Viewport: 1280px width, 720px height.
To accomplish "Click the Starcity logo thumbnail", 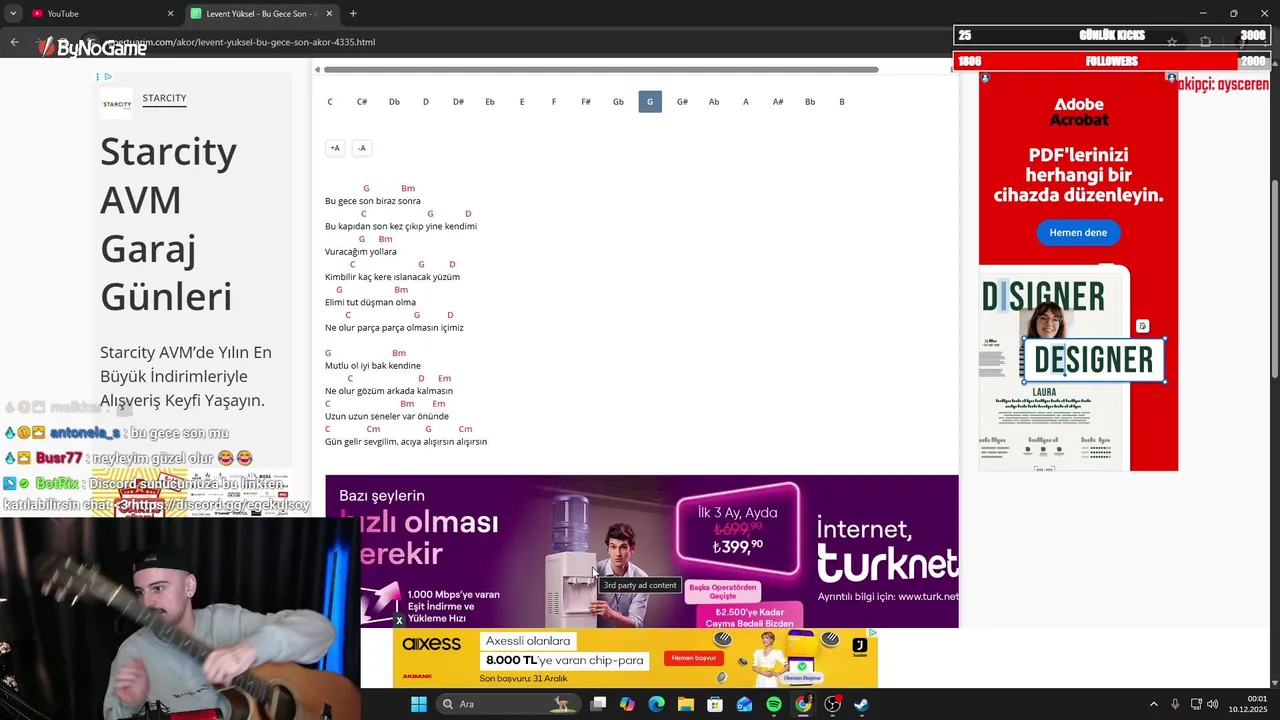I will click(116, 103).
